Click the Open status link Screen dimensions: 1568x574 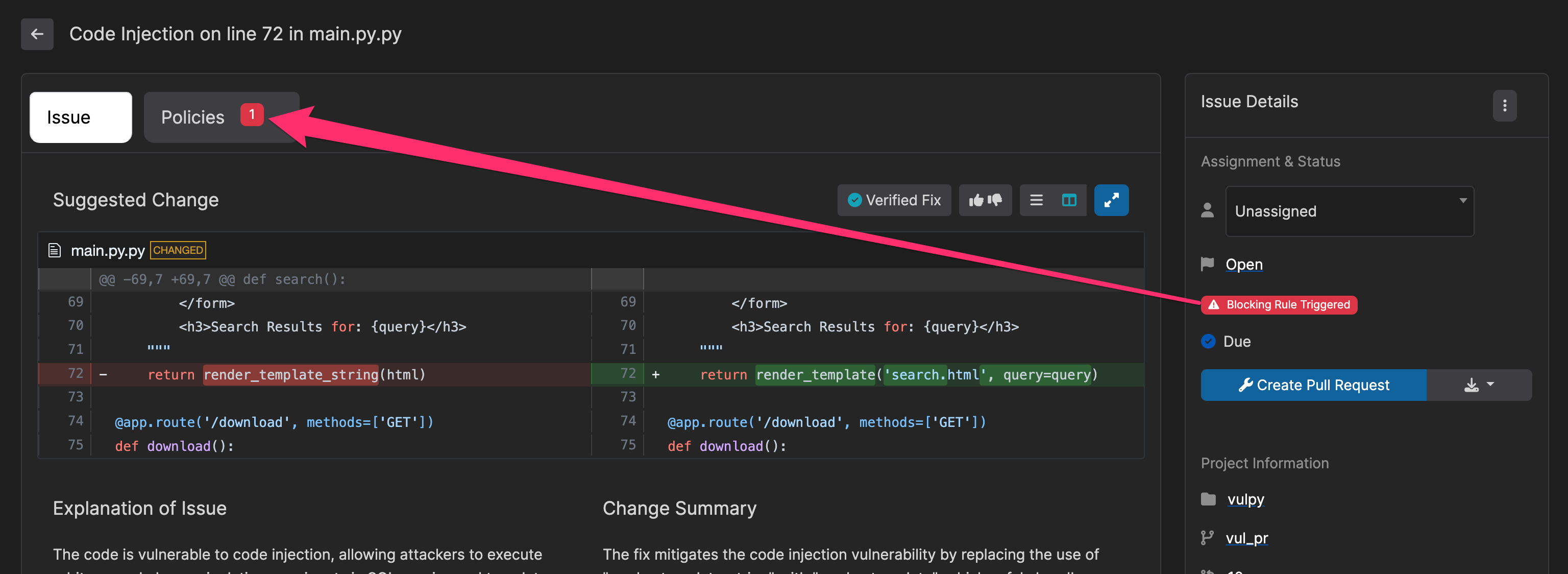[1243, 265]
